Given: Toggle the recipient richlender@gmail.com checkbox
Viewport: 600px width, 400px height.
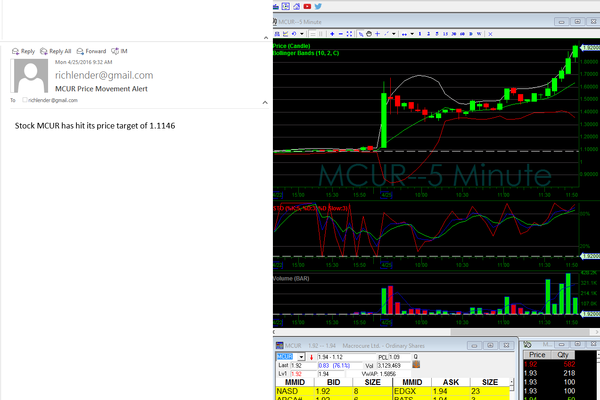Looking at the screenshot, I should pos(25,101).
